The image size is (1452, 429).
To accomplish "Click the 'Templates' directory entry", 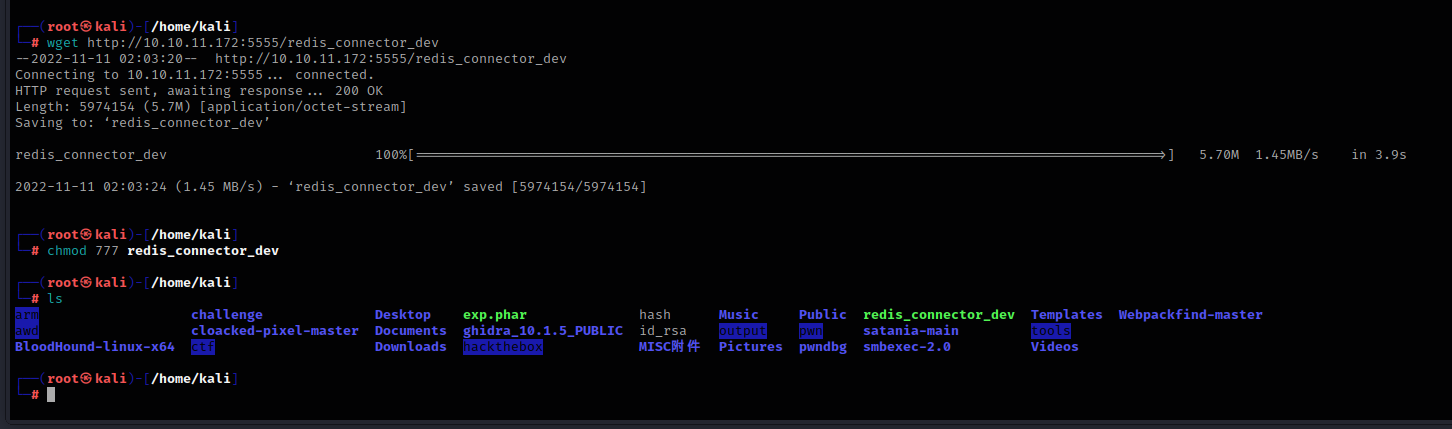I will tap(1067, 315).
